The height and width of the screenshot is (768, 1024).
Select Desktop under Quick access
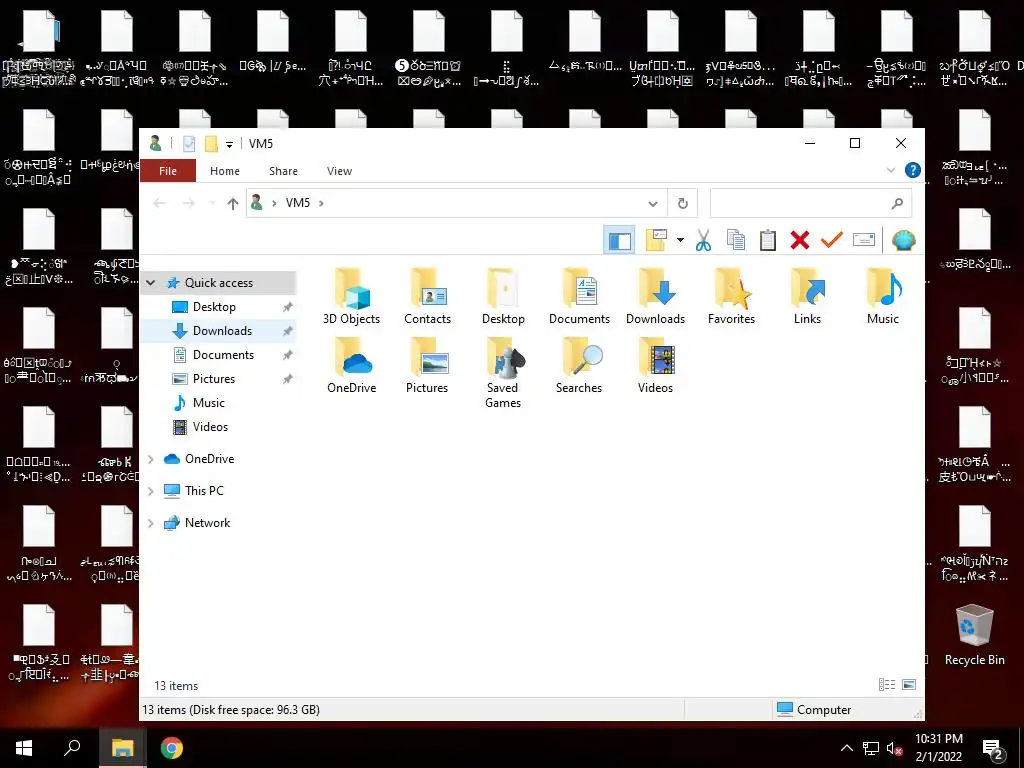click(x=214, y=307)
